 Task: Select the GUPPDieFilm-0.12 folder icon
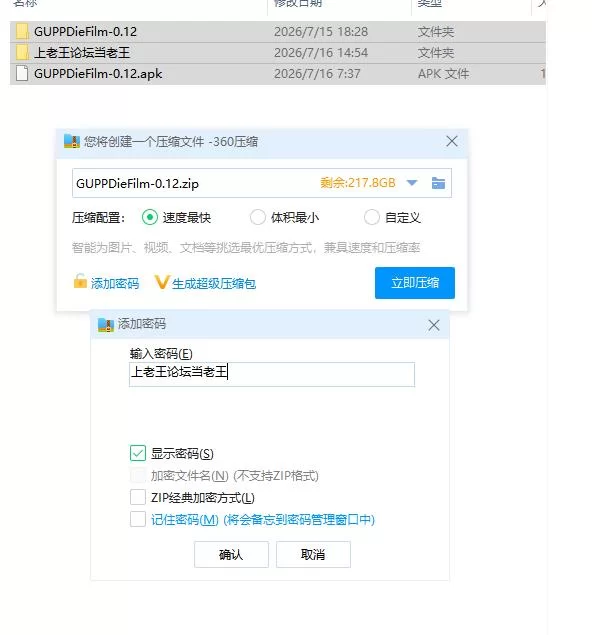22,31
